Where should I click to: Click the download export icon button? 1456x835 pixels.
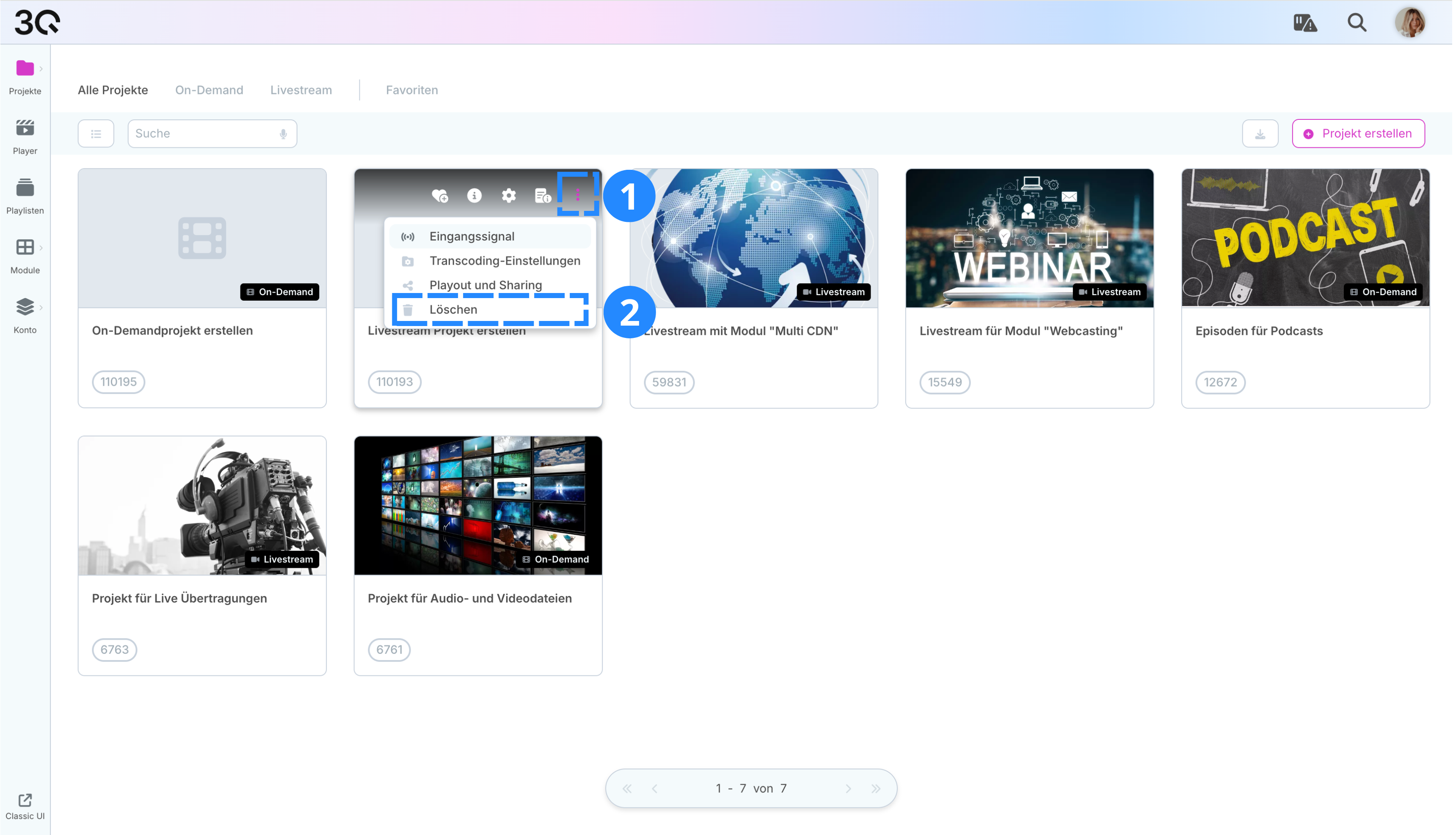(x=1259, y=134)
